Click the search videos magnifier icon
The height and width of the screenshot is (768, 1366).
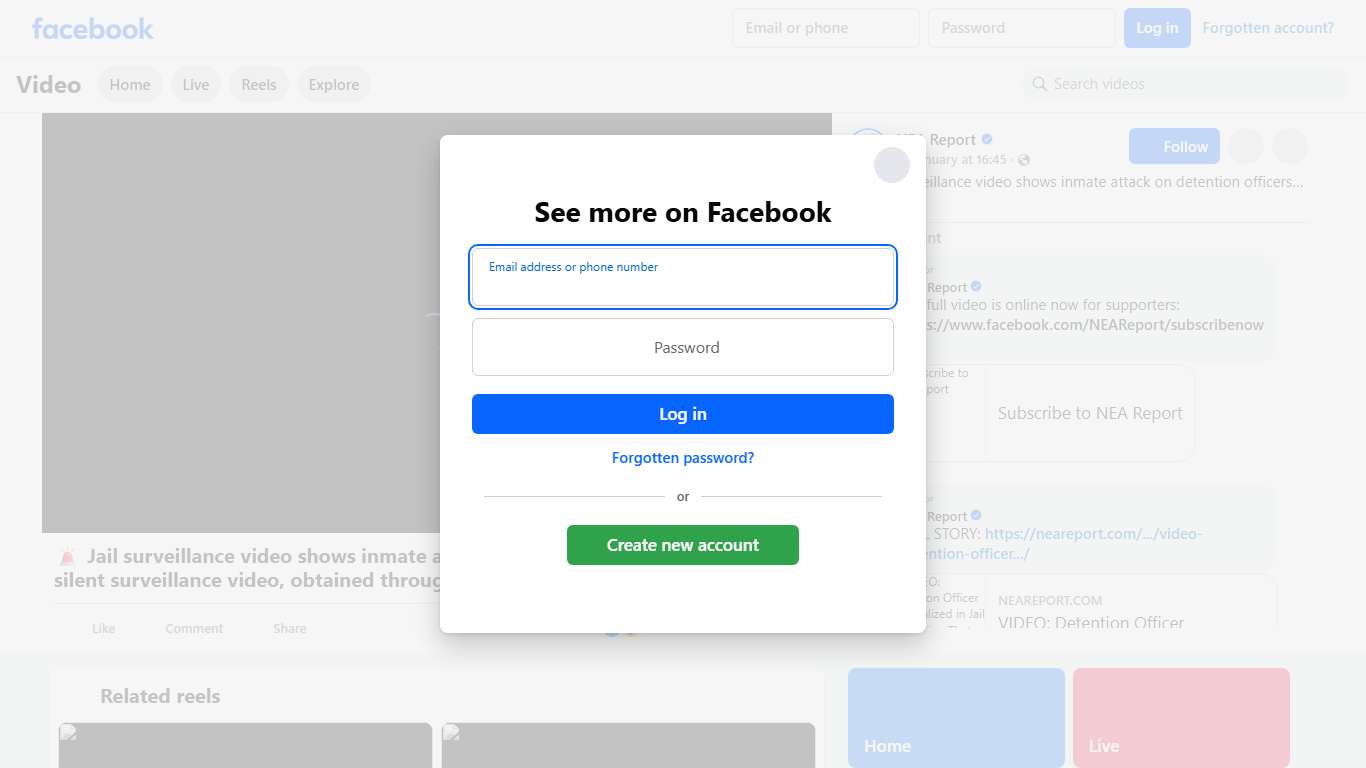pyautogui.click(x=1040, y=84)
